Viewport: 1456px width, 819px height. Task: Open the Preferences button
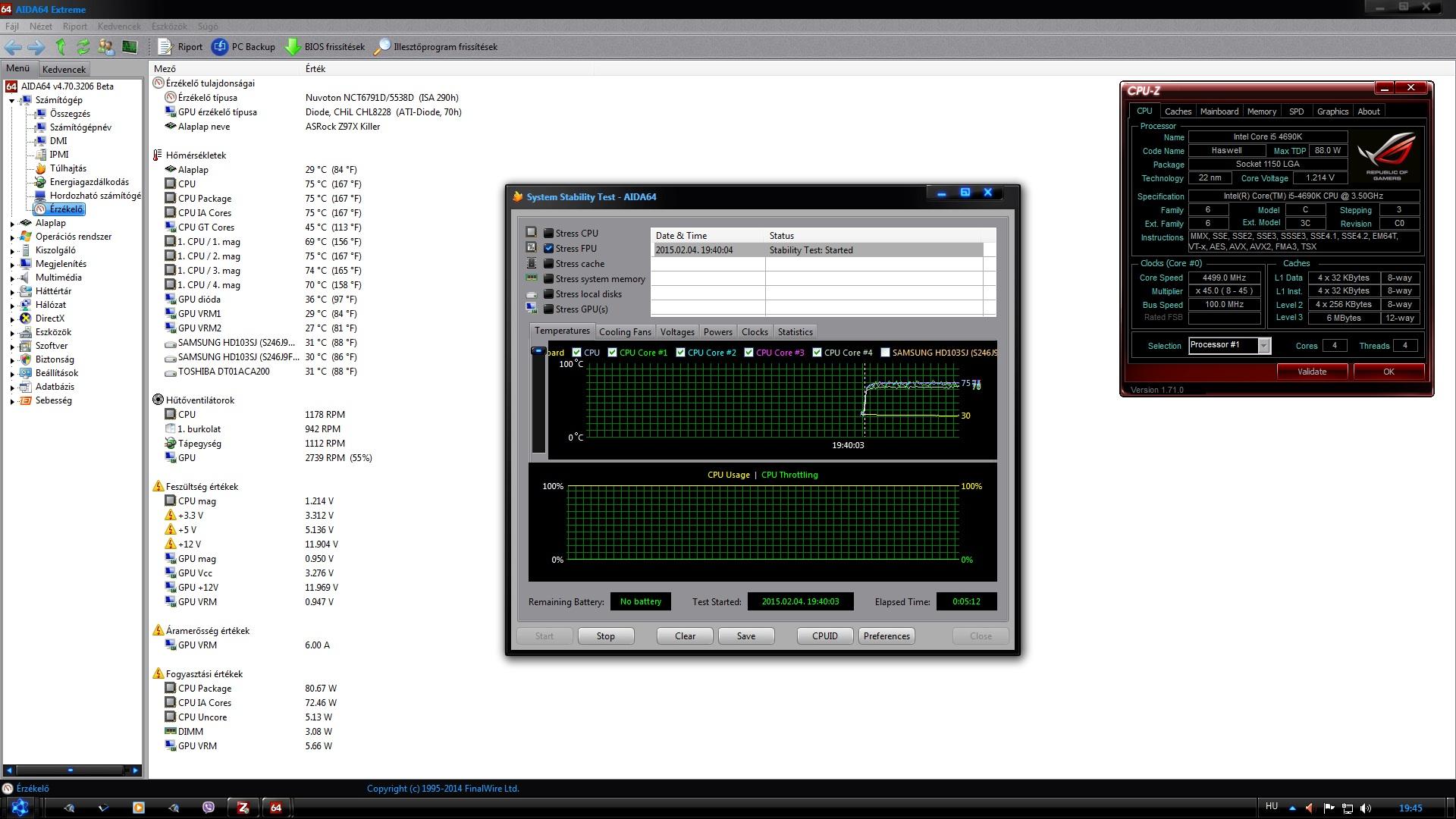tap(886, 636)
